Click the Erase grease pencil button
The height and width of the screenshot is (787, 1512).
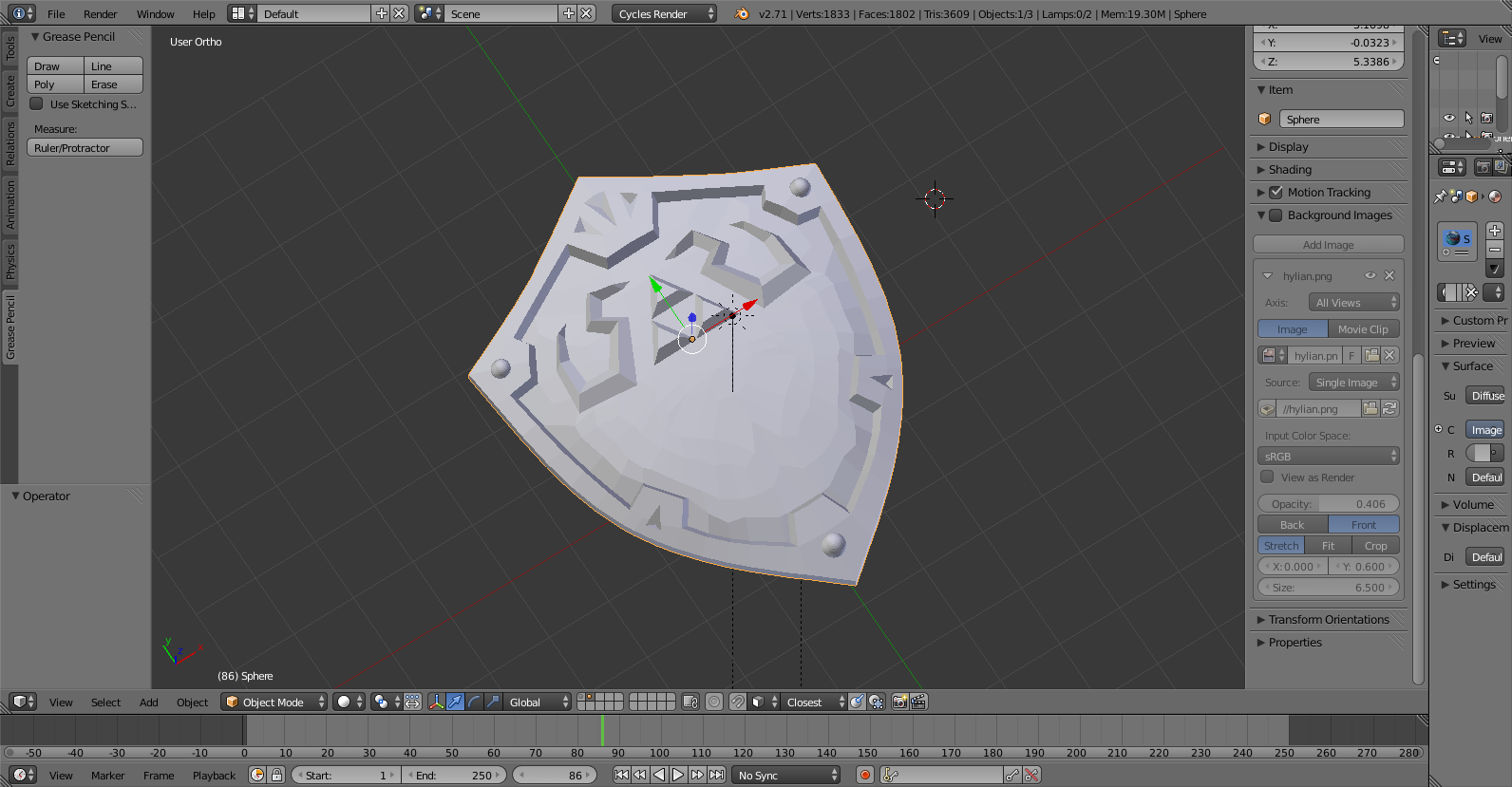click(114, 84)
